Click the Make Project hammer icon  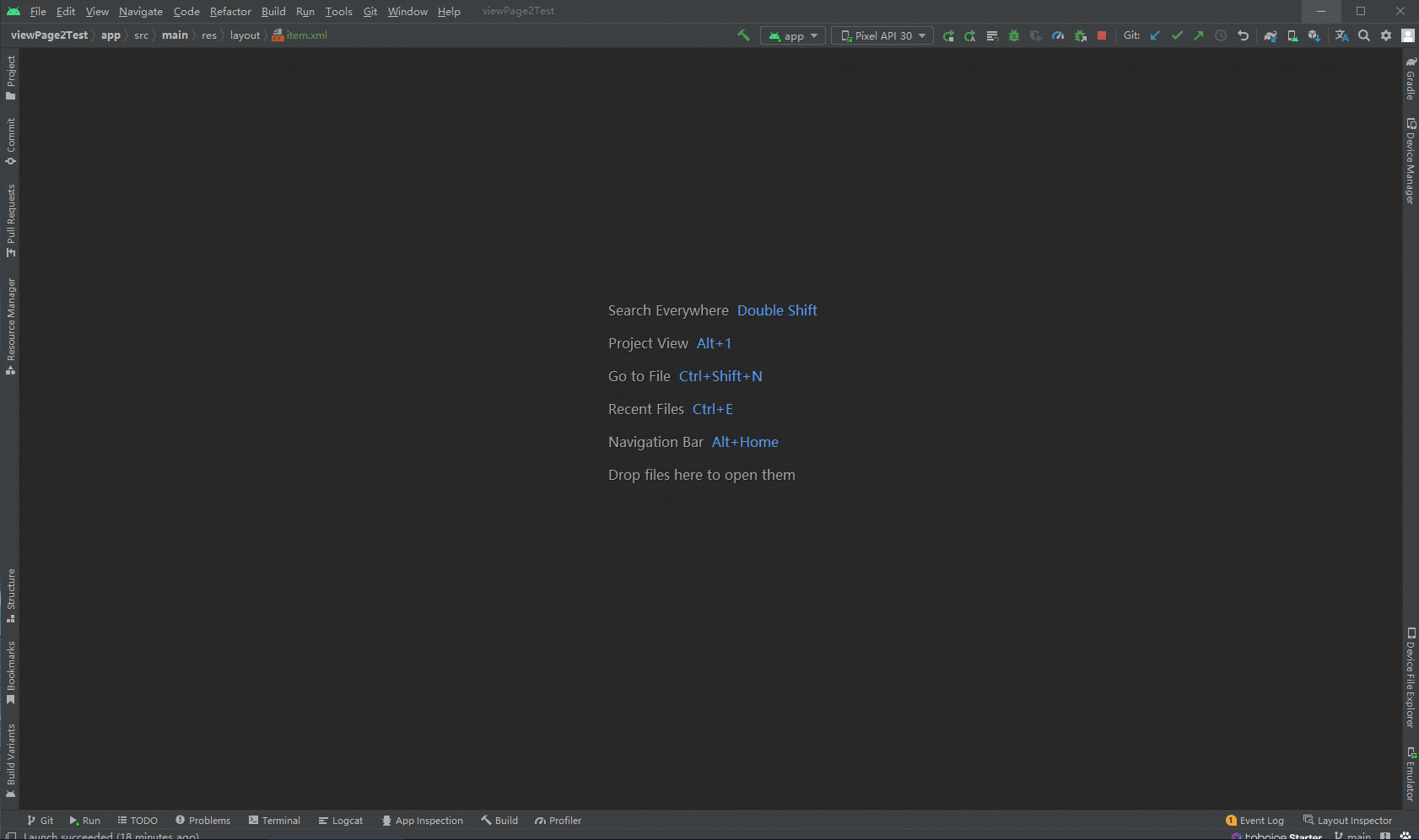pyautogui.click(x=743, y=35)
